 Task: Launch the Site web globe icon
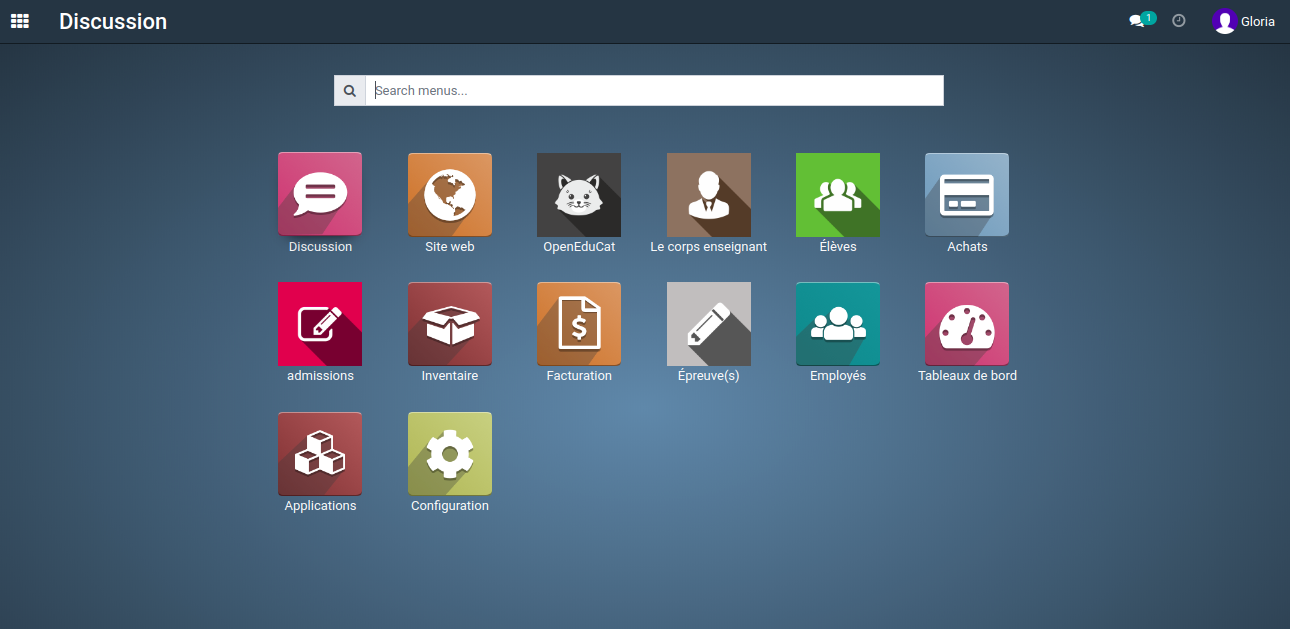point(450,195)
